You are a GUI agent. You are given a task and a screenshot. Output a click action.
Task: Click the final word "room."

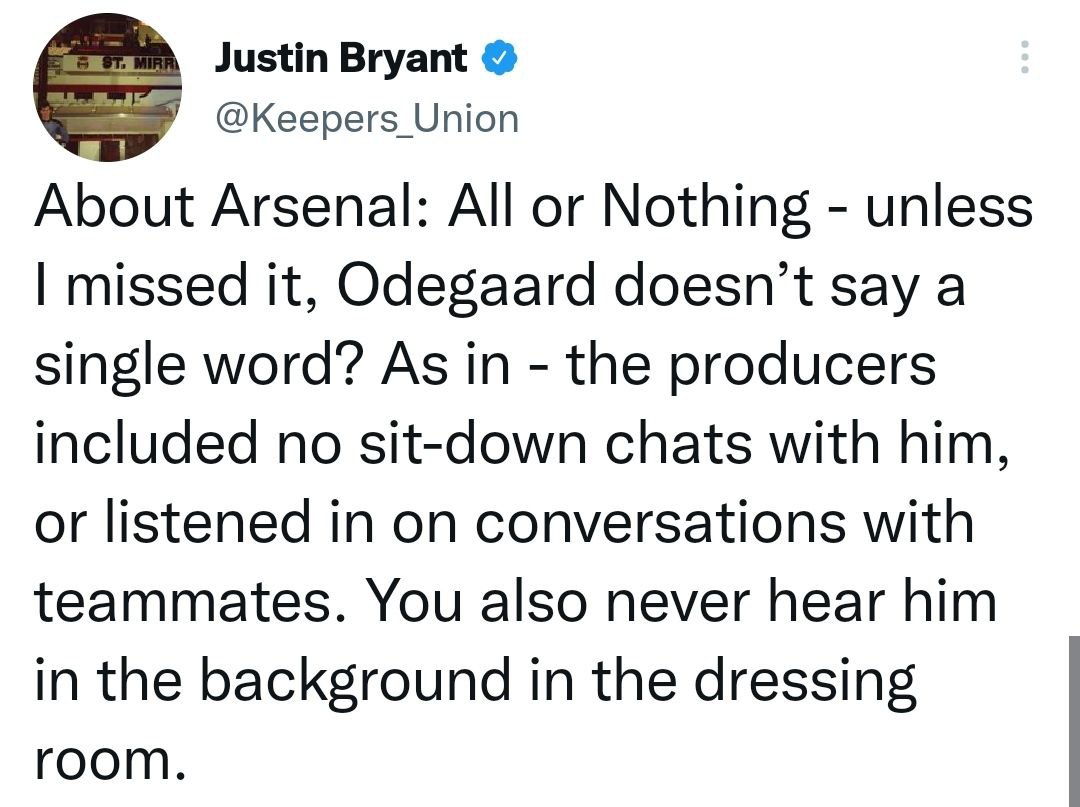coord(111,760)
